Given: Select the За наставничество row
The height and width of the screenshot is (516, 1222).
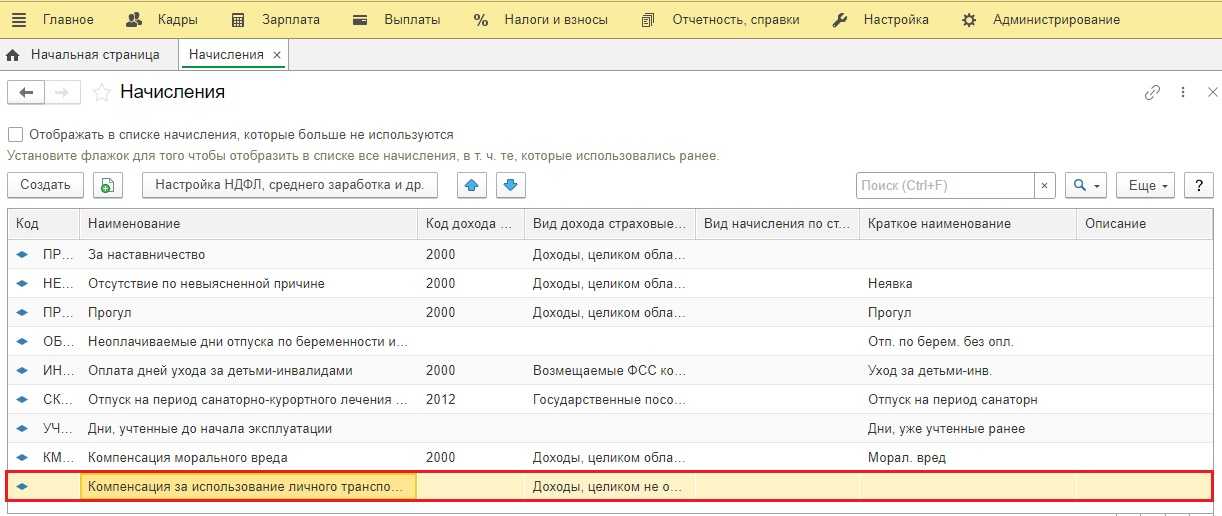Looking at the screenshot, I should (610, 254).
